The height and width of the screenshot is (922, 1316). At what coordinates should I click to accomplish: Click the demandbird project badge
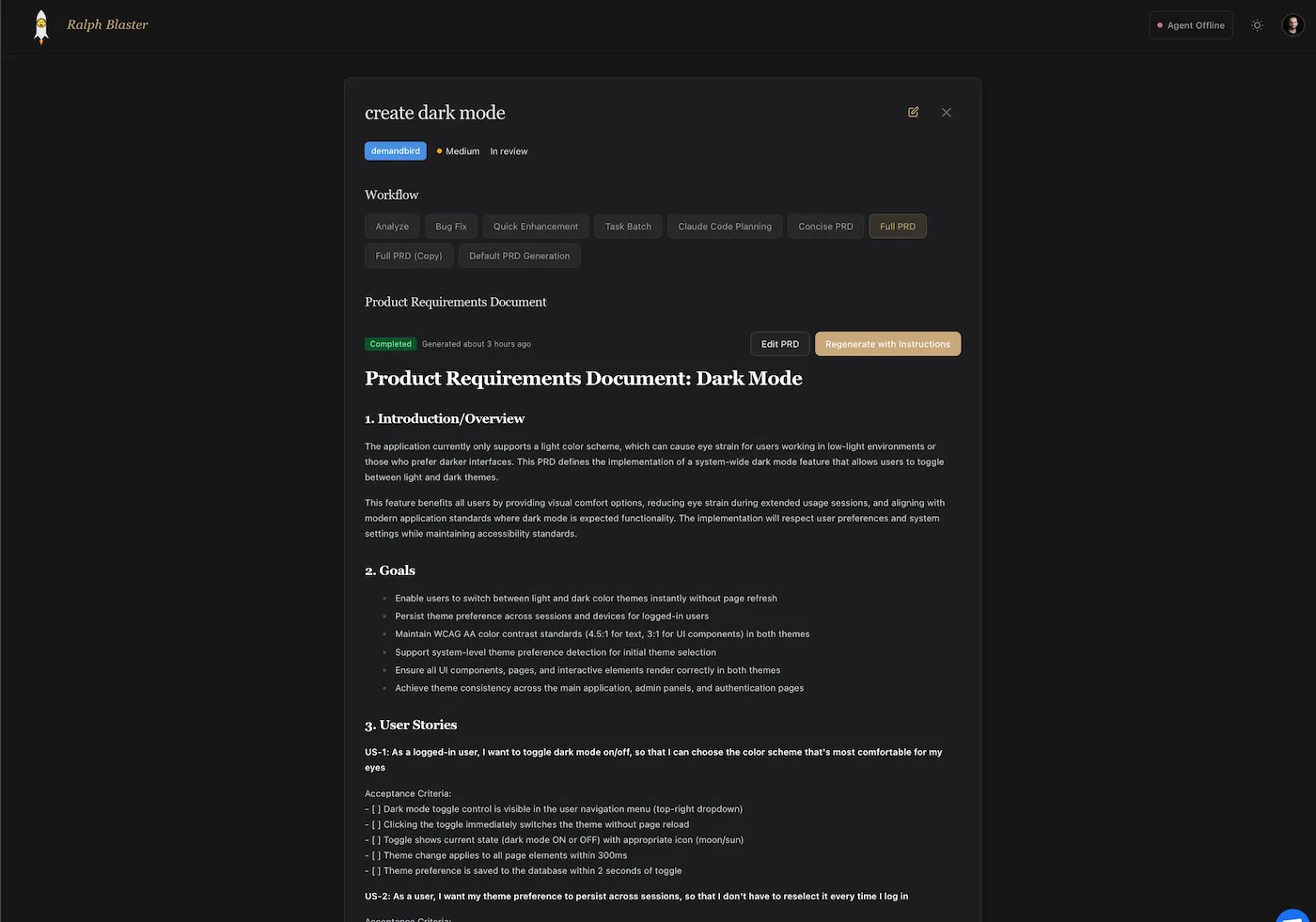click(x=395, y=150)
